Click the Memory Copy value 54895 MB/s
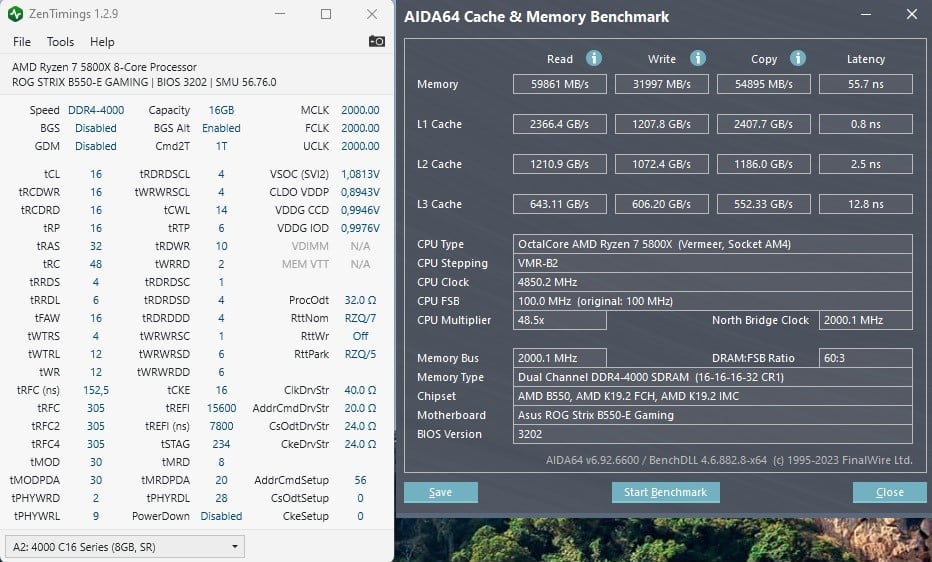 (764, 84)
